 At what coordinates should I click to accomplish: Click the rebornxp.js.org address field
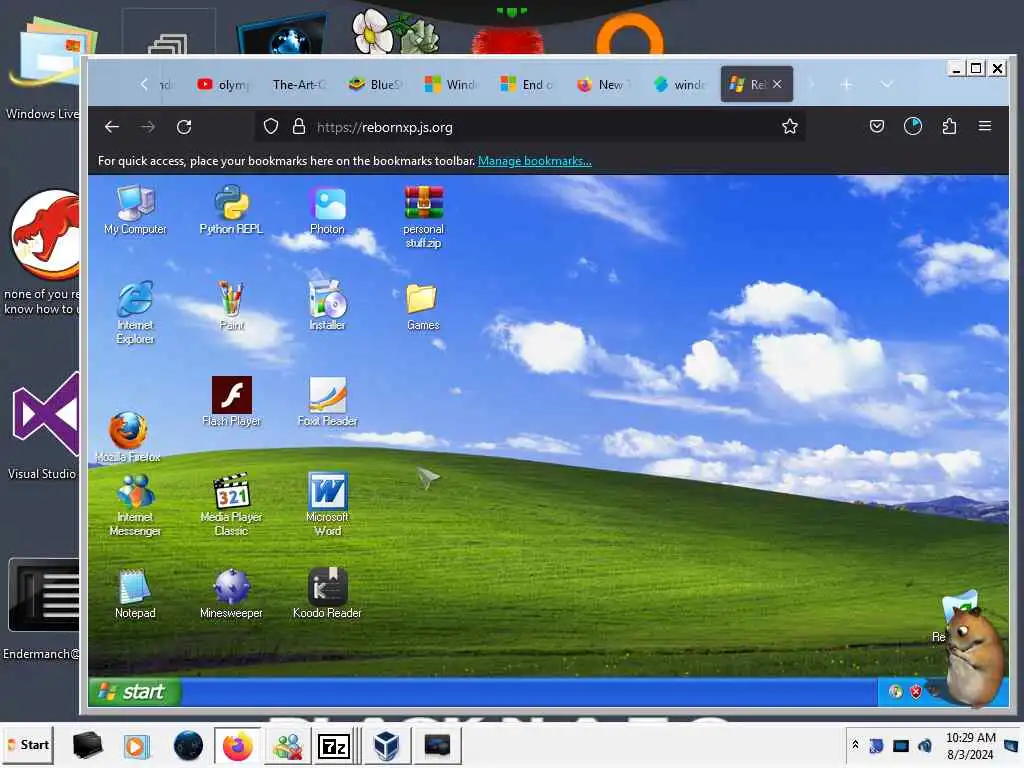529,127
